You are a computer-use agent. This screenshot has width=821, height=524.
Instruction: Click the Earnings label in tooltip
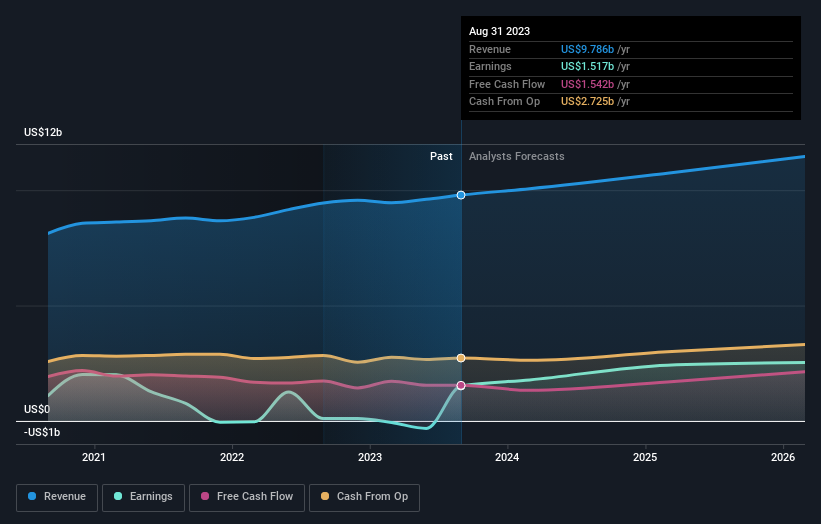[490, 66]
